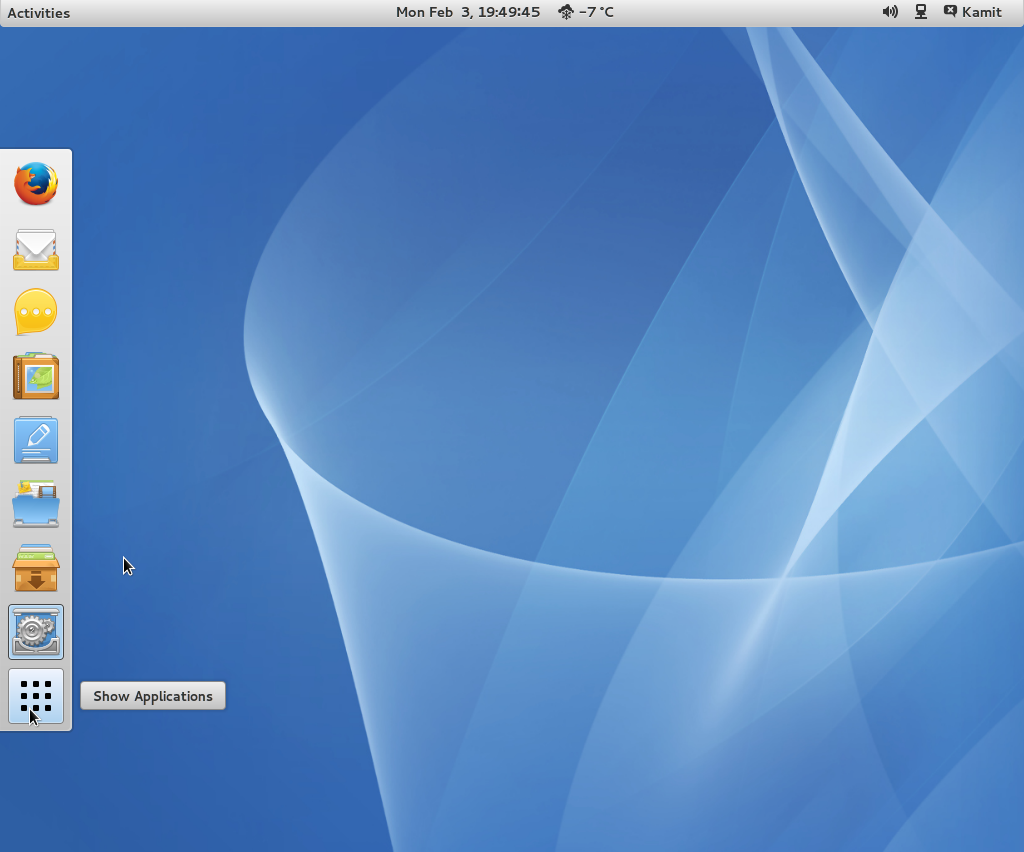
Task: Launch the Shotwell photo manager icon
Action: pyautogui.click(x=36, y=376)
